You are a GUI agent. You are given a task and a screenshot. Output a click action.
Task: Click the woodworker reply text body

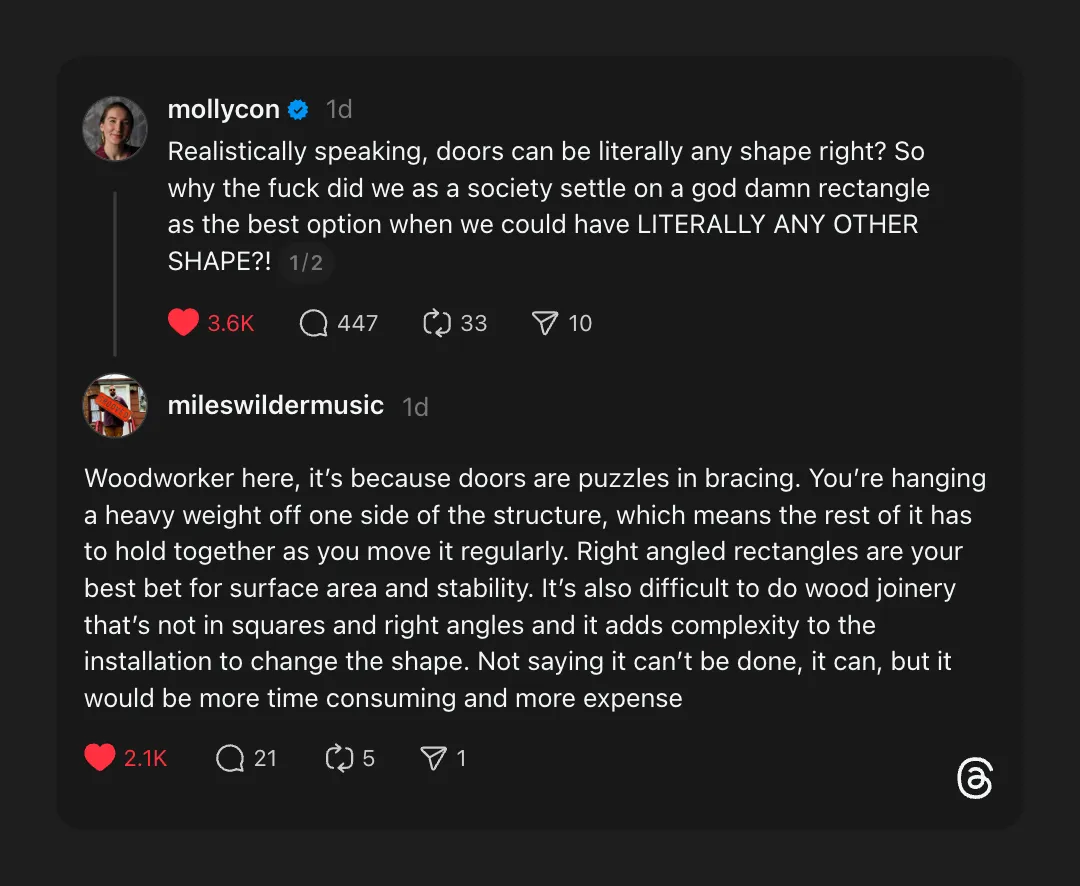pyautogui.click(x=535, y=588)
